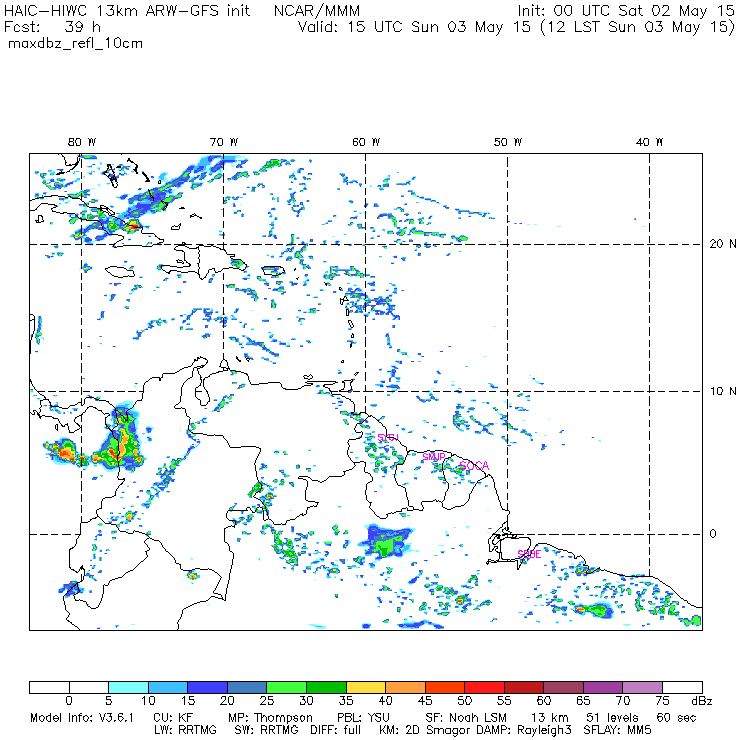Screen dimensions: 740x740
Task: Click the 'CU: KF' cumulus scheme text
Action: (x=173, y=718)
